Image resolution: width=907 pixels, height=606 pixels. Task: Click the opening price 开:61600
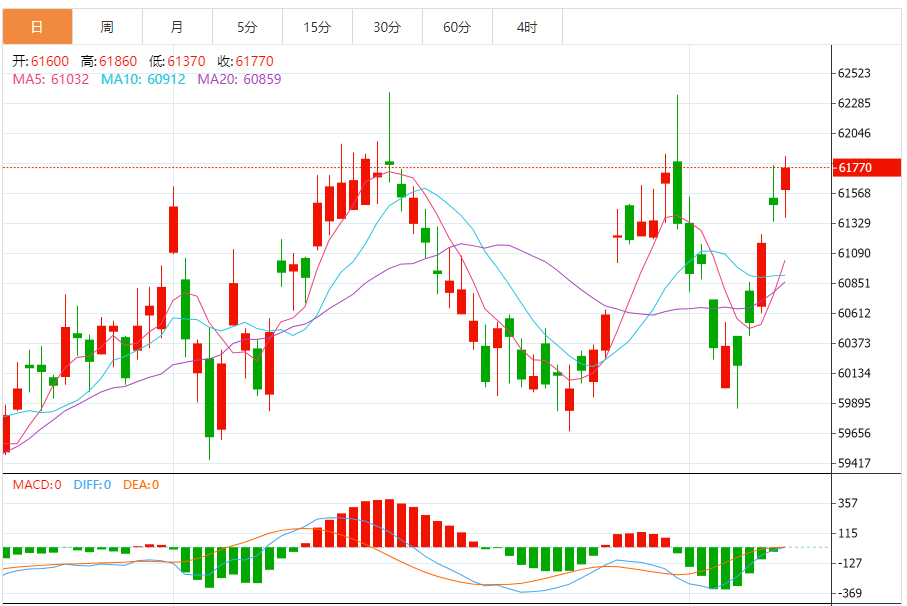[40, 61]
